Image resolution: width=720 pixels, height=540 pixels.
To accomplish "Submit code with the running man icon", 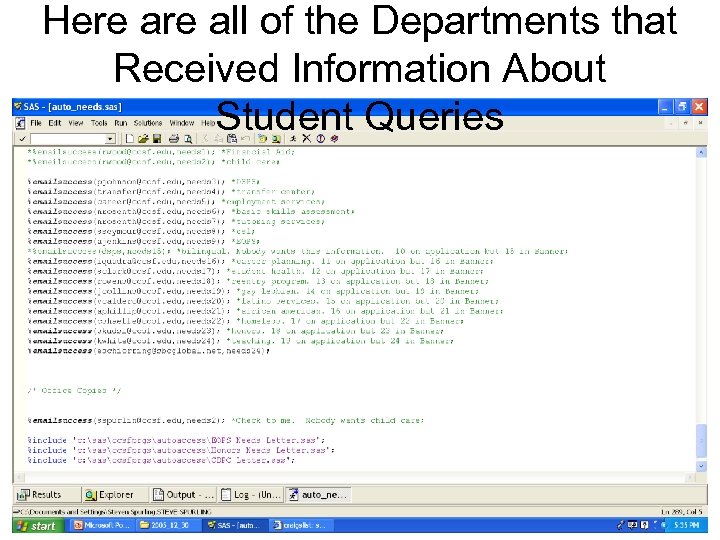I will tap(293, 139).
